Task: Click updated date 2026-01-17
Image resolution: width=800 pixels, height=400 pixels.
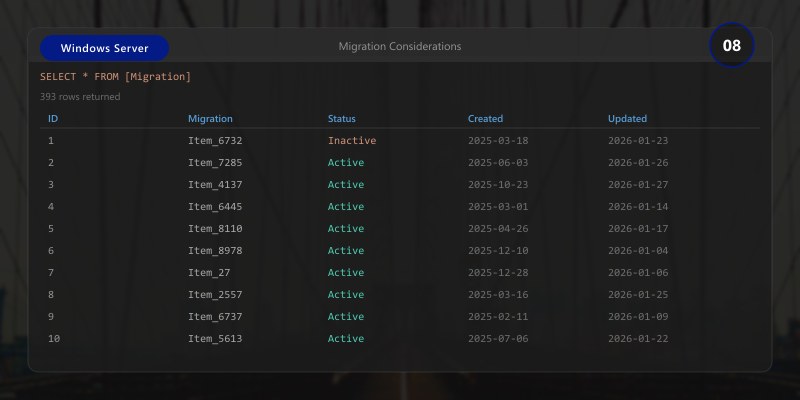Action: [638, 229]
